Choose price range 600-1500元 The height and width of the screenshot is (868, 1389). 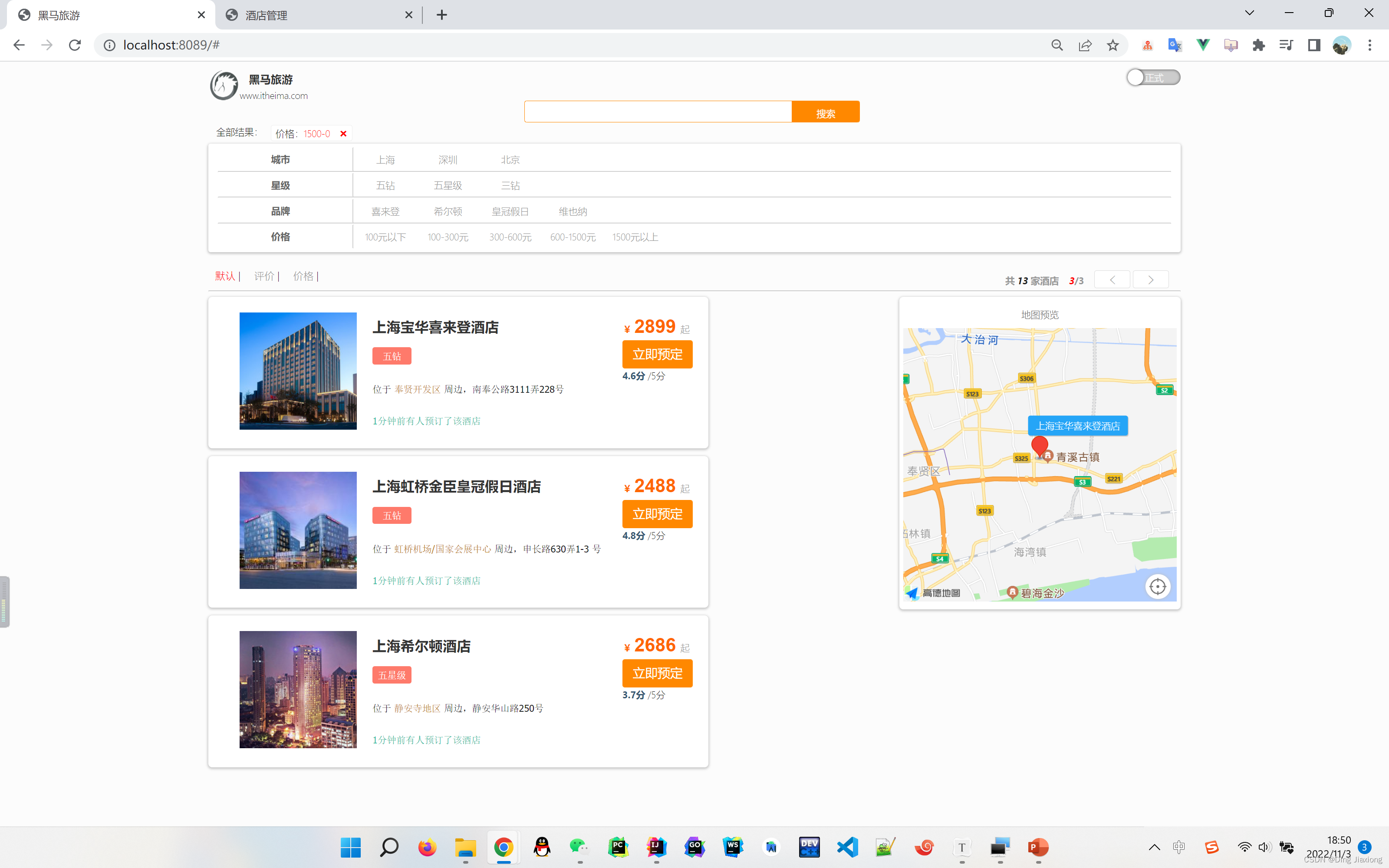573,238
